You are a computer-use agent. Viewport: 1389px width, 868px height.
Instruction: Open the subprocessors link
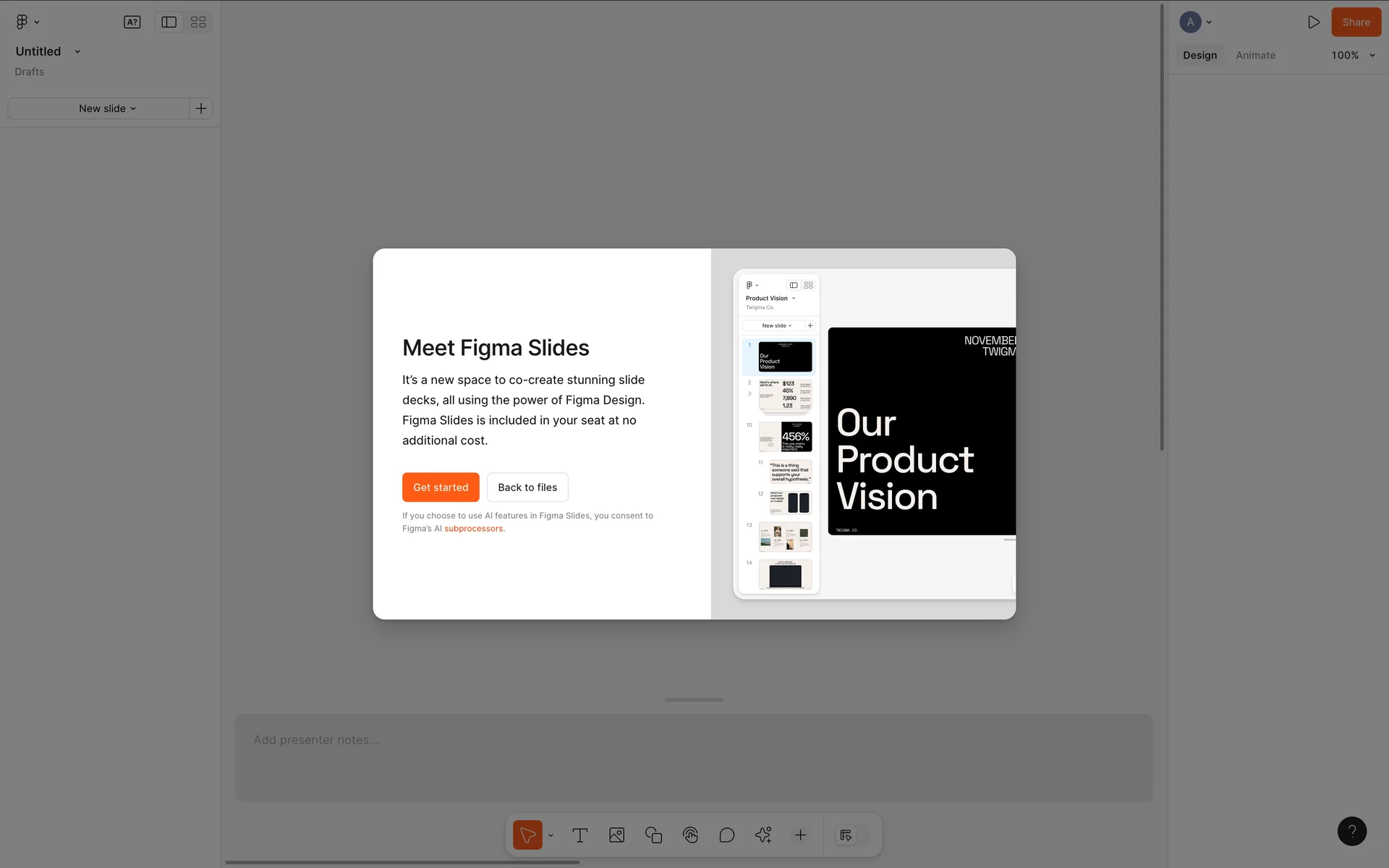coord(473,529)
